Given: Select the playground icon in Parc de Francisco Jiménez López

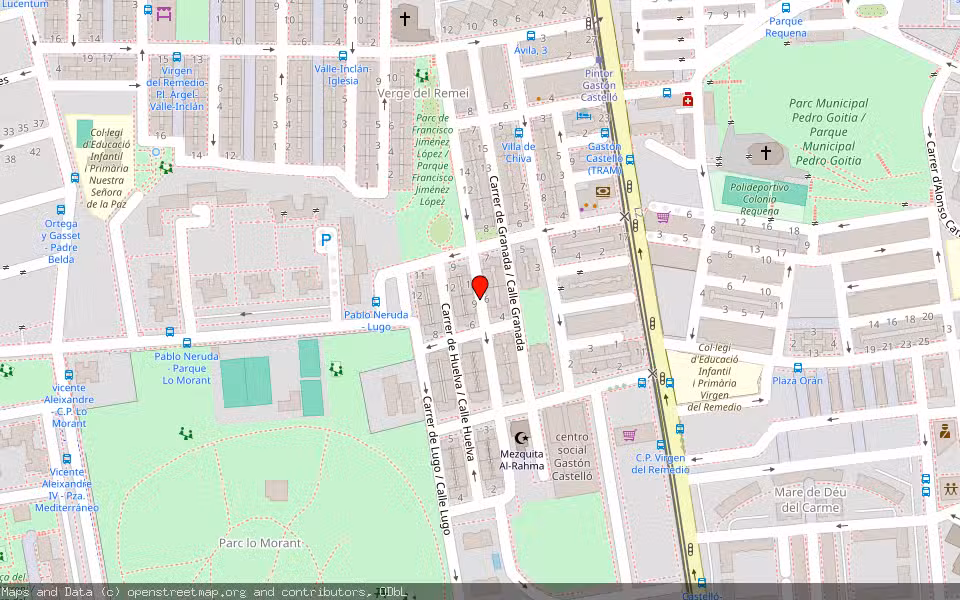Looking at the screenshot, I should click(422, 76).
